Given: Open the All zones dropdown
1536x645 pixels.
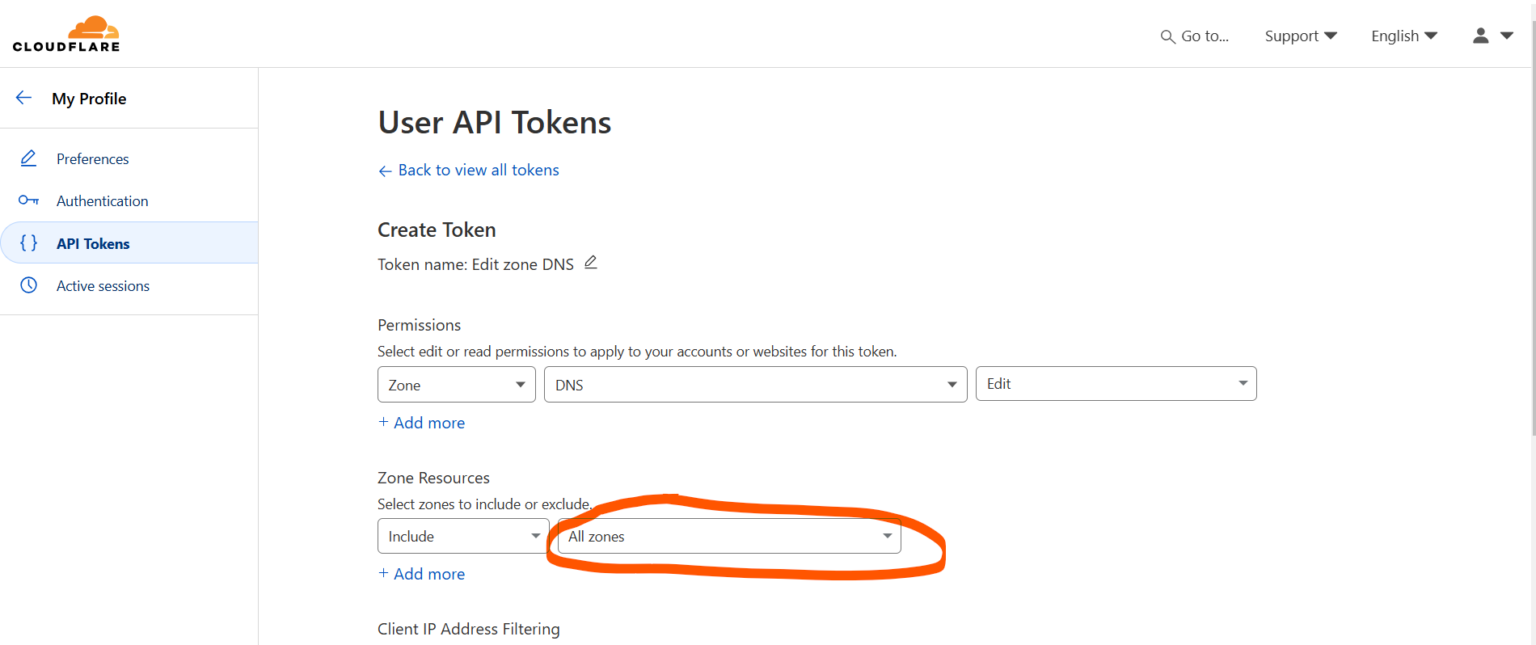Looking at the screenshot, I should point(726,536).
